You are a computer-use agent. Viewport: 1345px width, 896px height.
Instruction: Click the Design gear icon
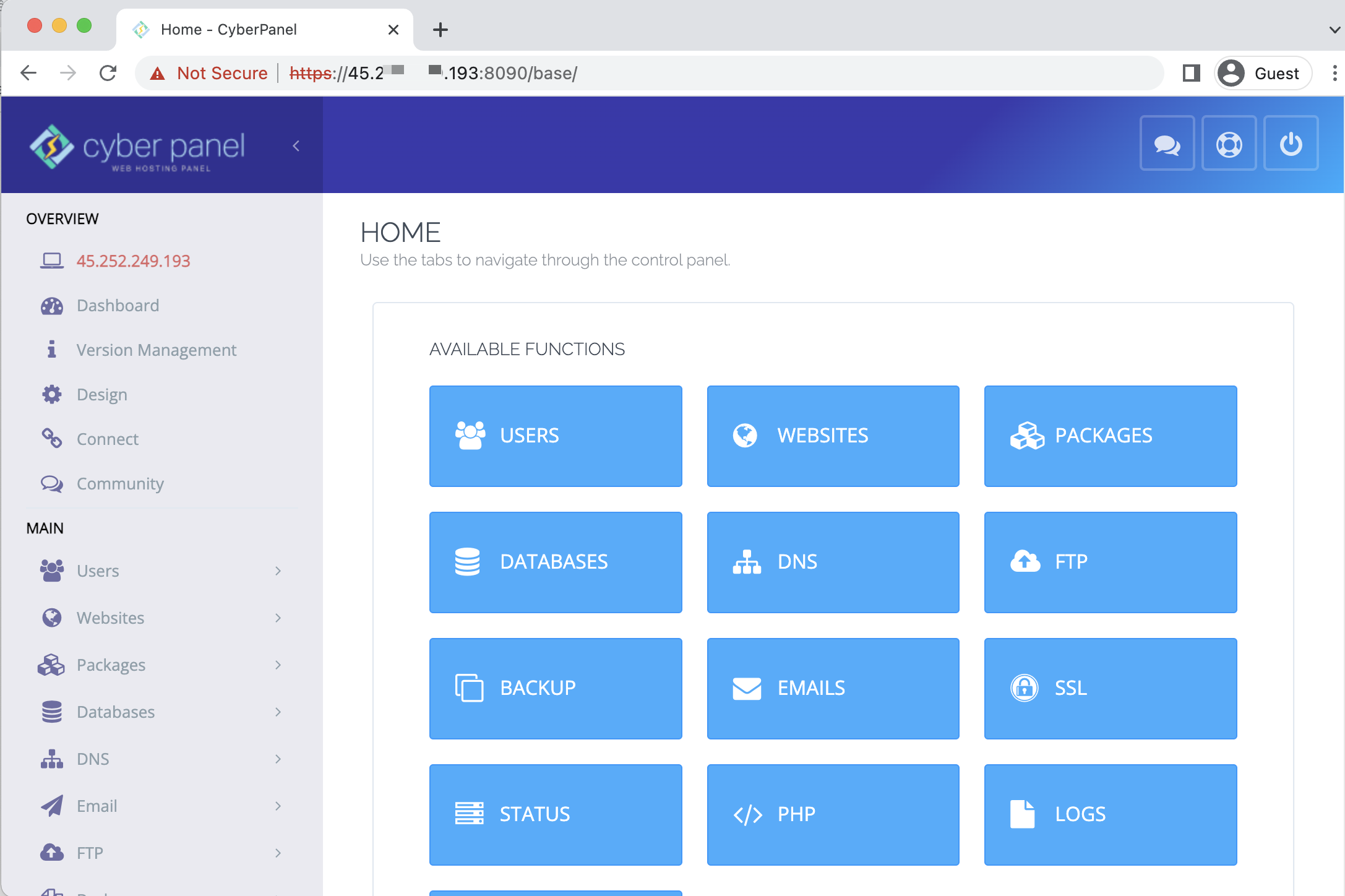[x=52, y=394]
